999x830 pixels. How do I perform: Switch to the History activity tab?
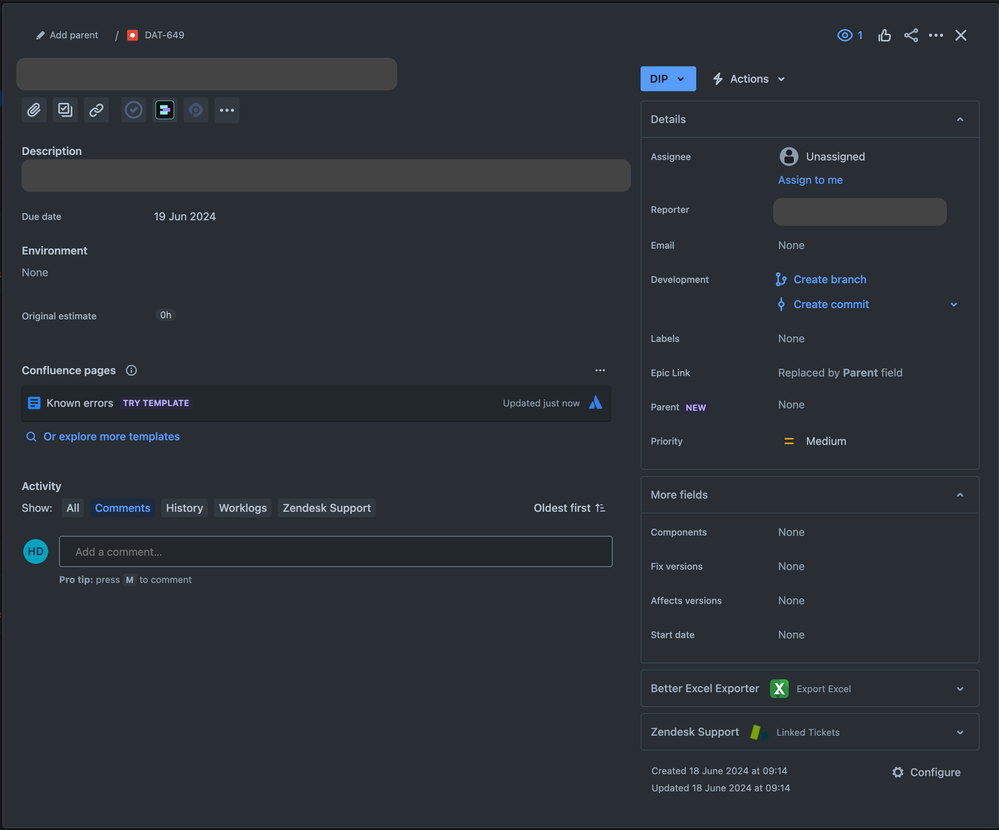coord(184,508)
